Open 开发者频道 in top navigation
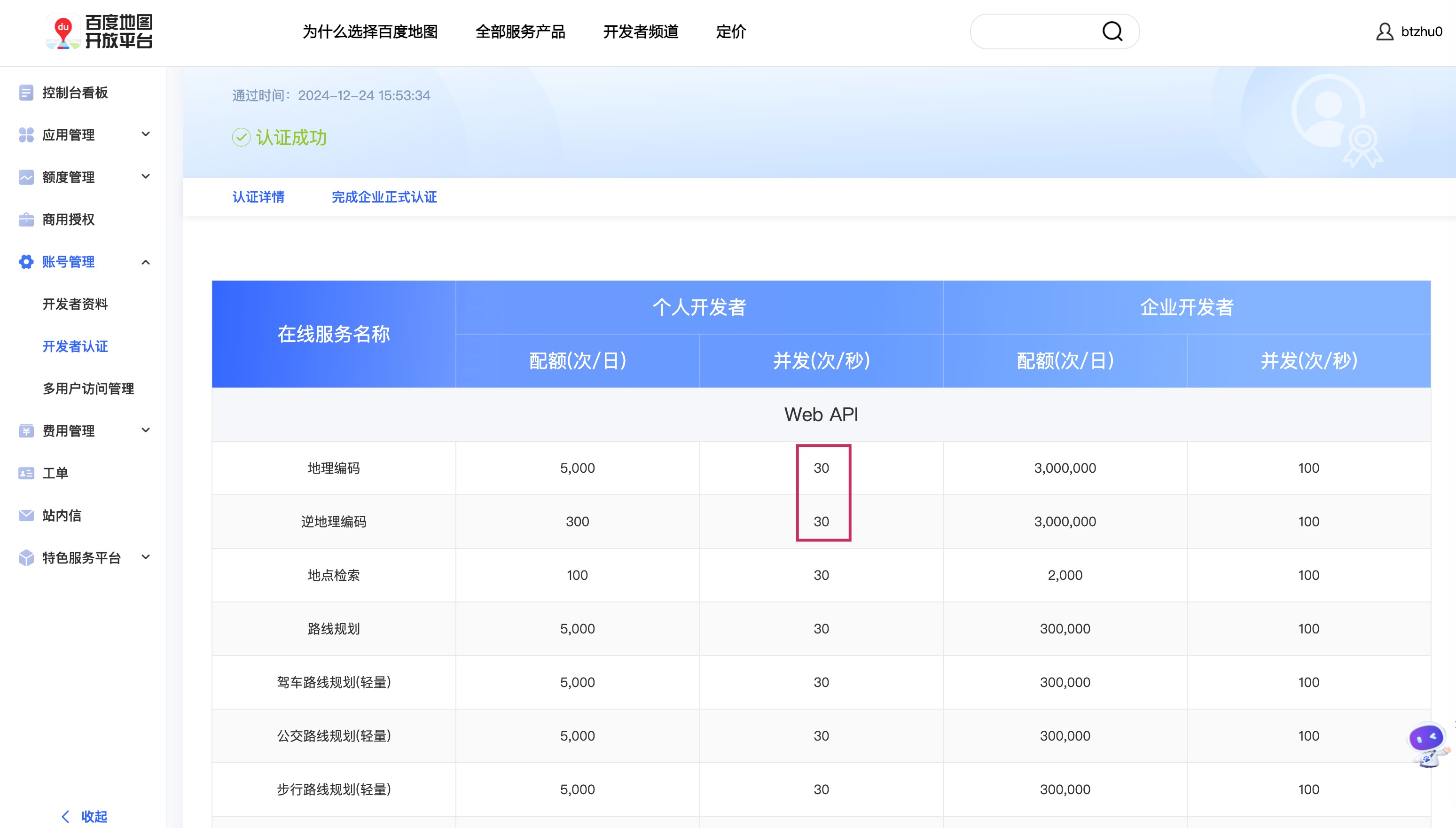1456x828 pixels. [x=641, y=32]
